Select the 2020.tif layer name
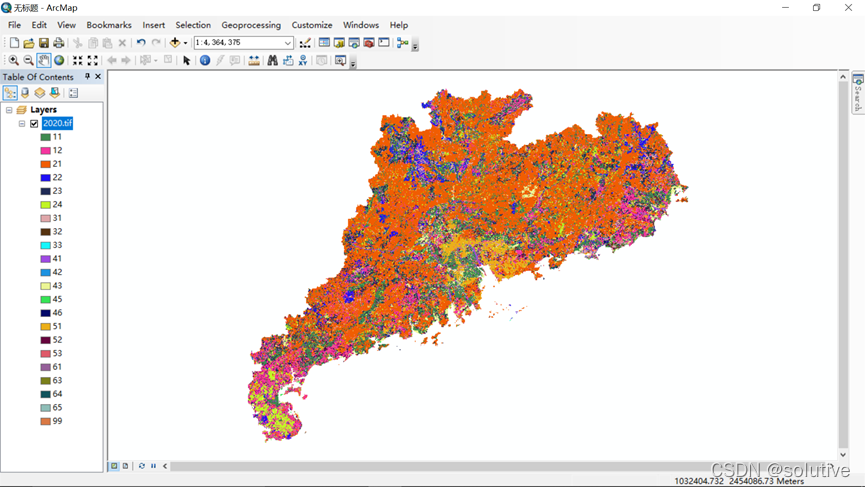This screenshot has height=487, width=865. pyautogui.click(x=57, y=124)
